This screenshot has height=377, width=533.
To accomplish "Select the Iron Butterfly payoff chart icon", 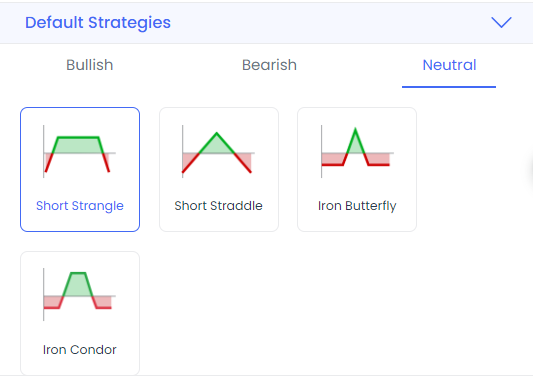I will click(x=357, y=151).
